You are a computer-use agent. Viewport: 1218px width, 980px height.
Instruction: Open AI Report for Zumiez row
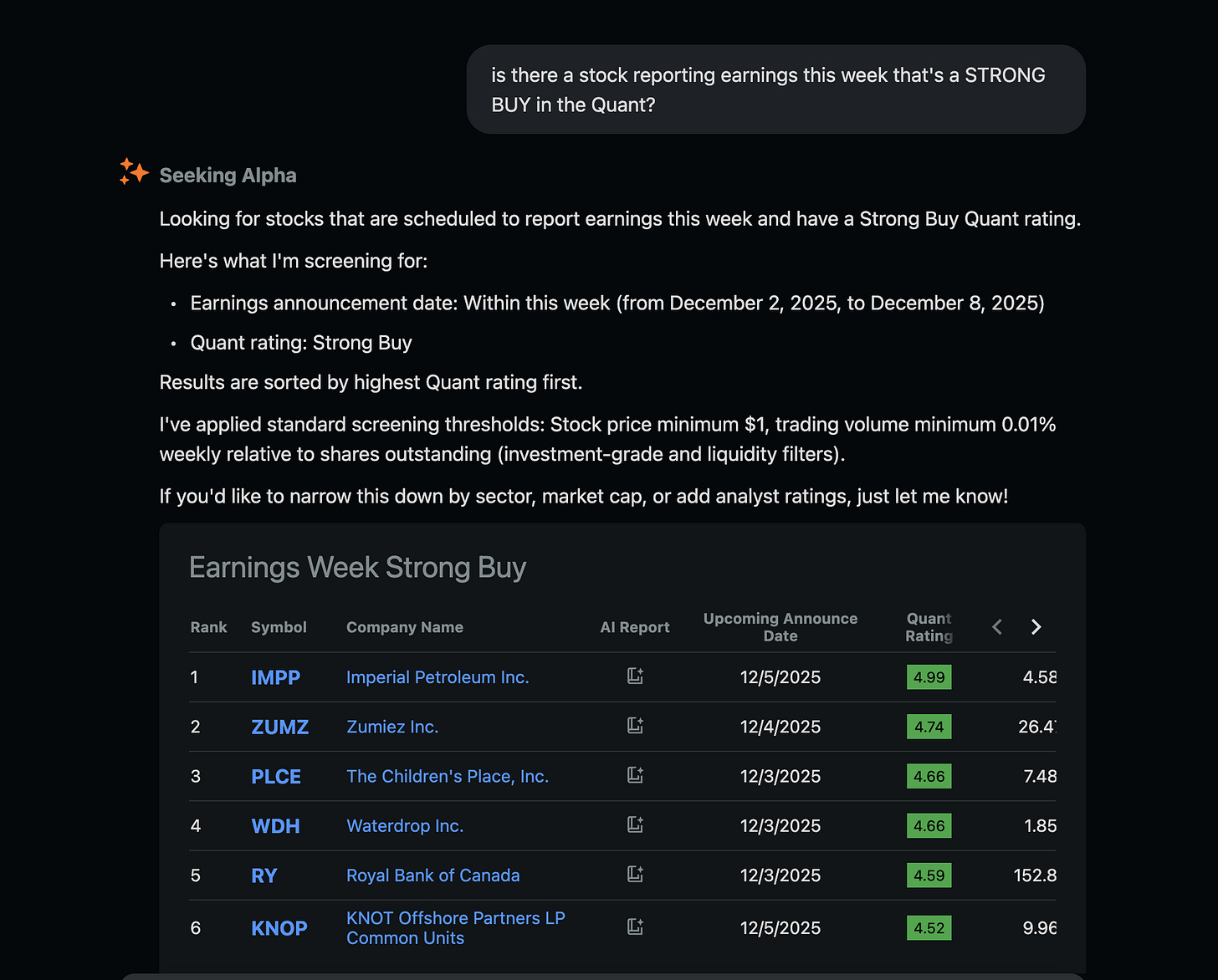click(635, 725)
